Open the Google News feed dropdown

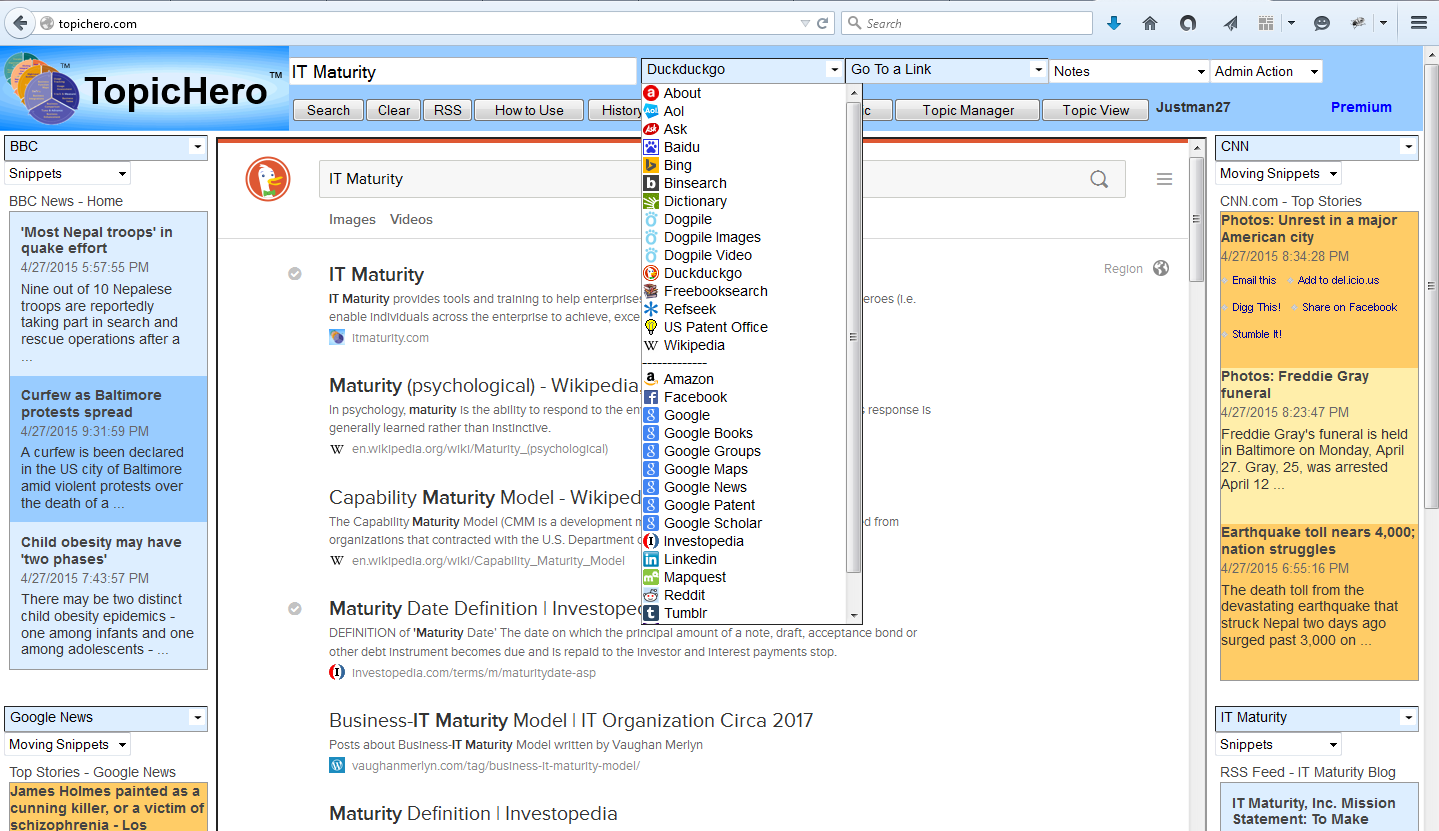pyautogui.click(x=105, y=718)
